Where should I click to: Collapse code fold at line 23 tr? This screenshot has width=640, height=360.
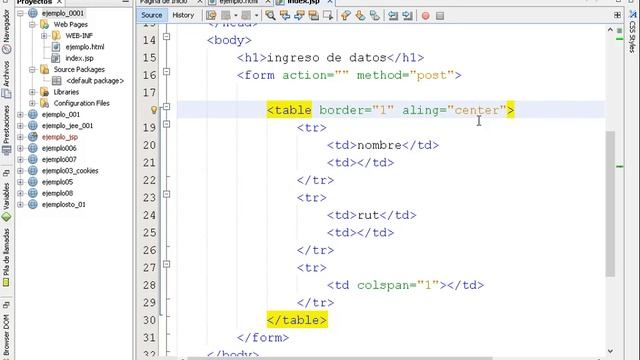[x=167, y=194]
